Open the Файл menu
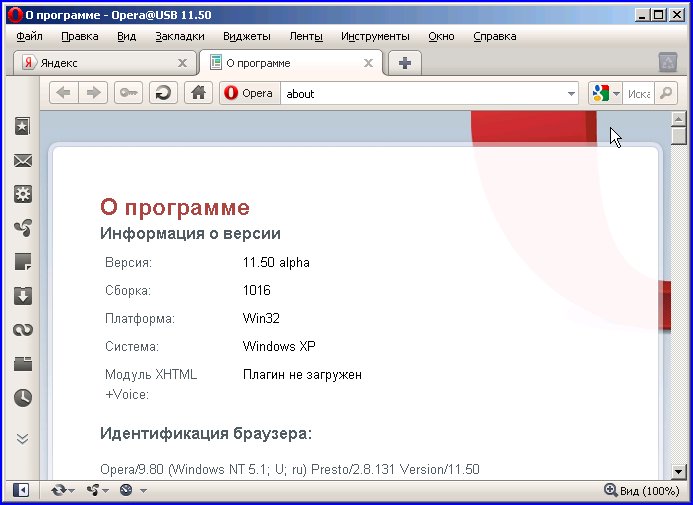 [29, 36]
